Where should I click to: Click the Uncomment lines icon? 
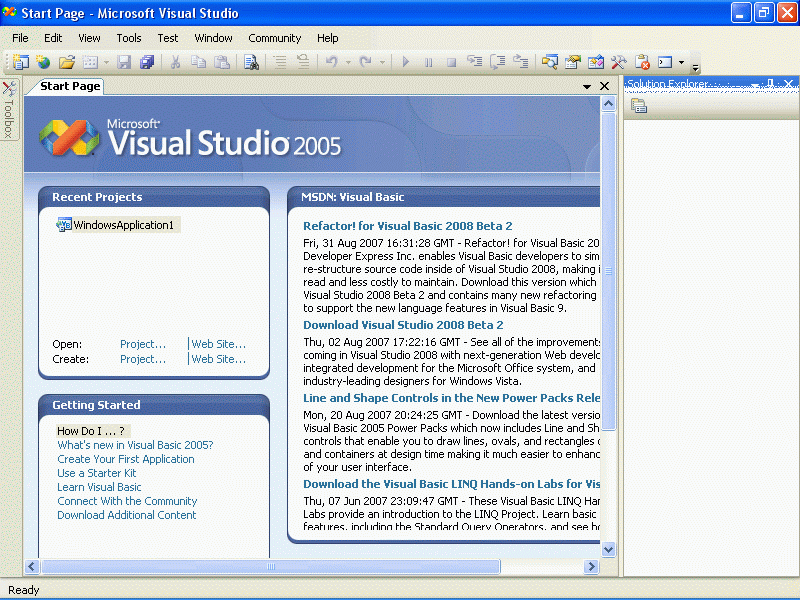coord(303,62)
